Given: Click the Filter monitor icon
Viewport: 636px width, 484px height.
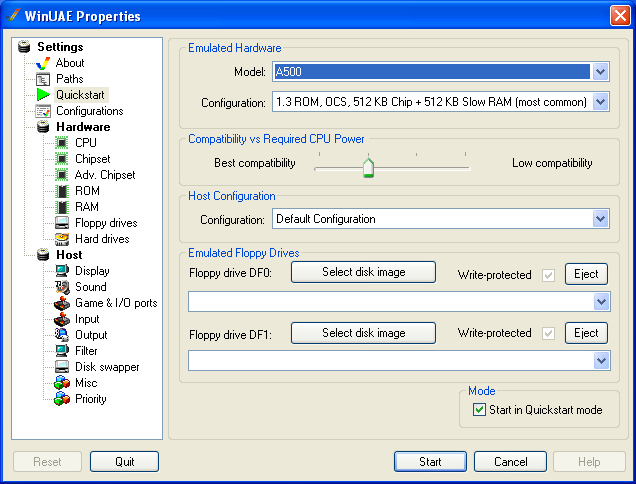Looking at the screenshot, I should click(x=62, y=351).
